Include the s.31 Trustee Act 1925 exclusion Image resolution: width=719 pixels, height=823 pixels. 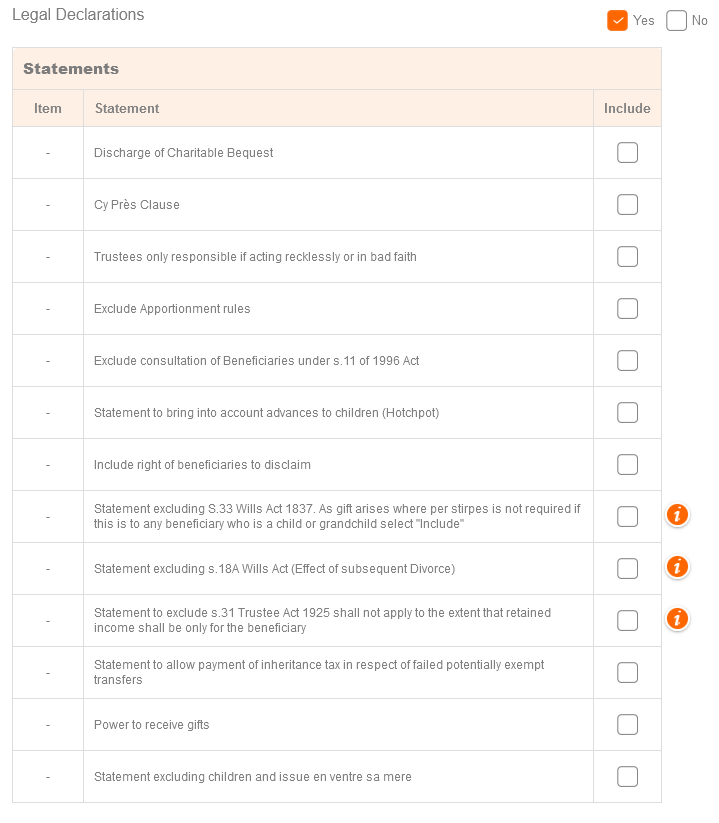627,621
